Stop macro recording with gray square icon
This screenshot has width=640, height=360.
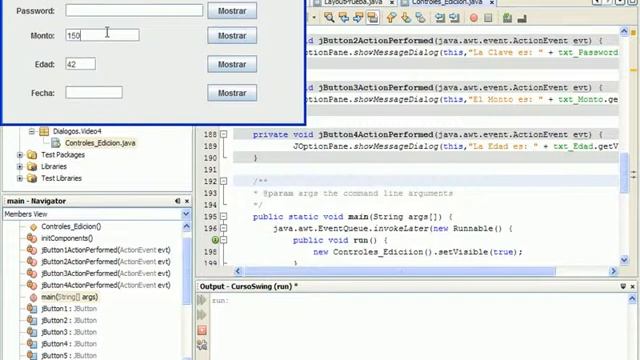point(488,18)
